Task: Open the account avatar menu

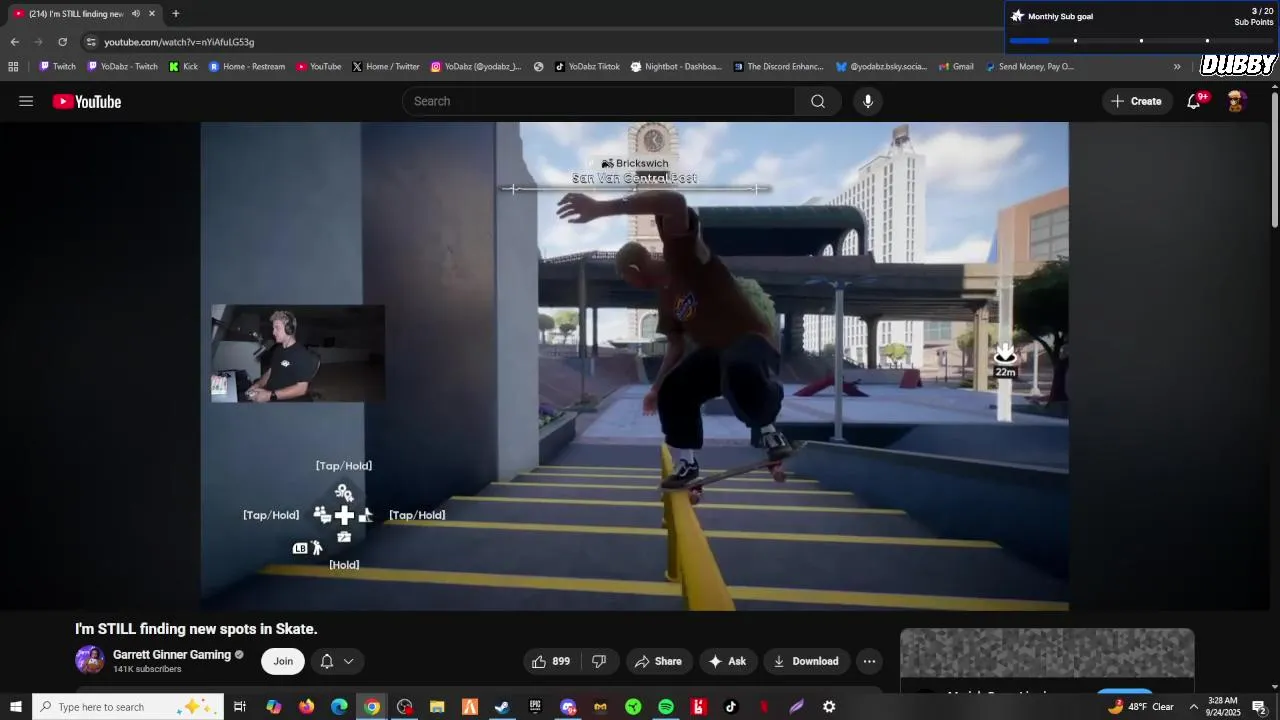Action: (x=1236, y=101)
